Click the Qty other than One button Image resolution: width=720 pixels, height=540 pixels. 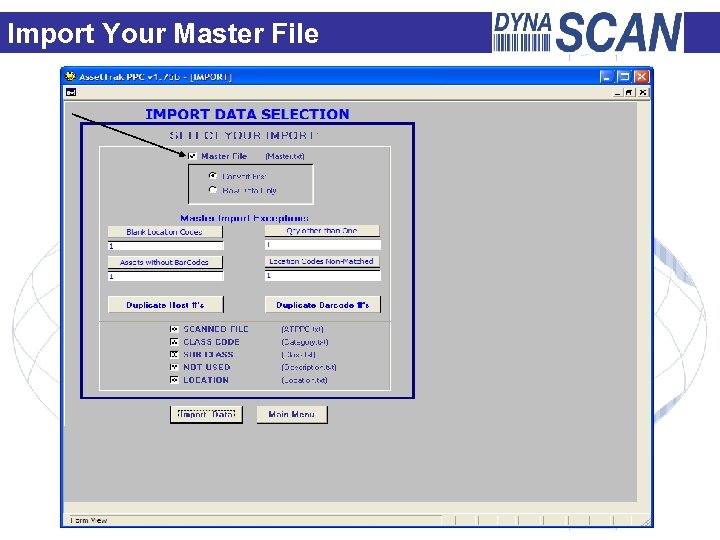pos(322,231)
